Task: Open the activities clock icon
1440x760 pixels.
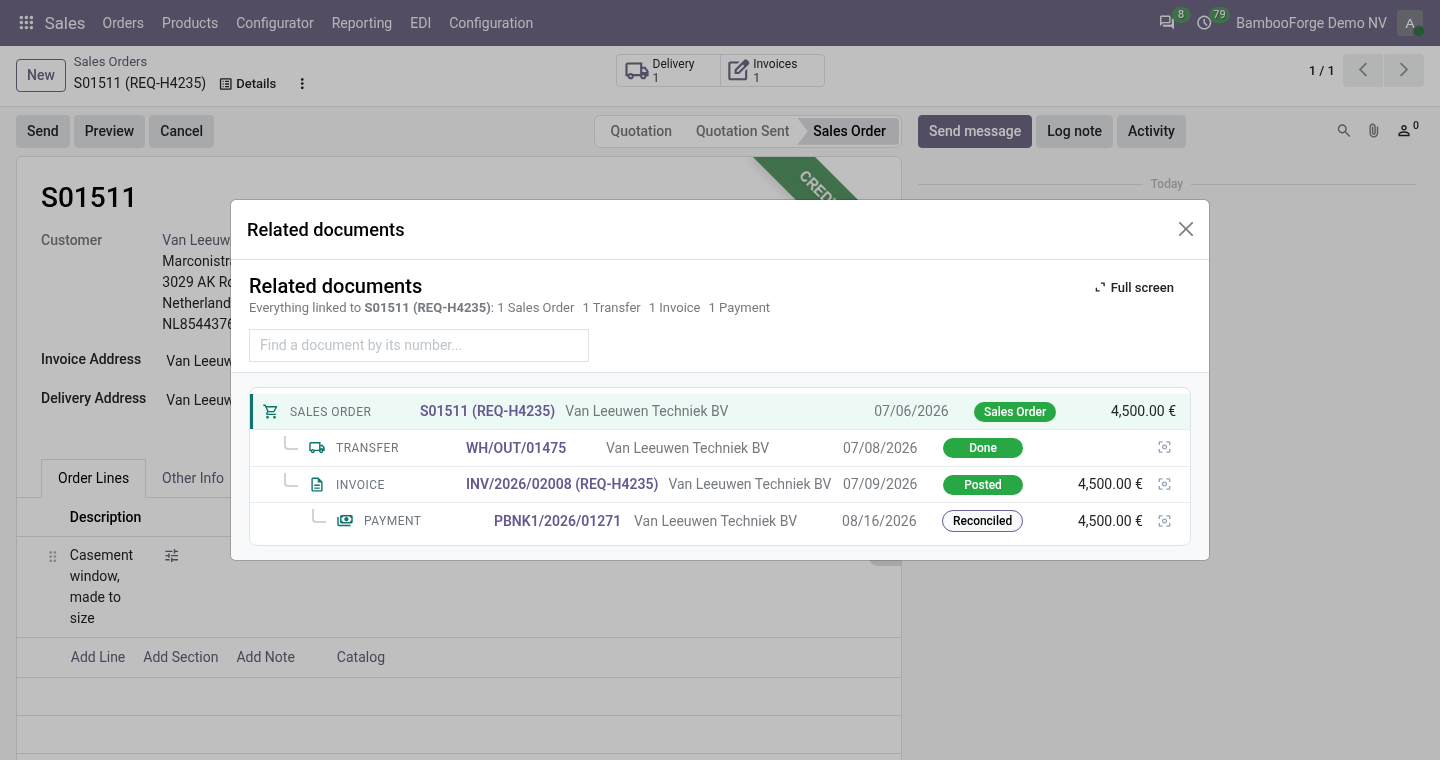Action: tap(1205, 23)
